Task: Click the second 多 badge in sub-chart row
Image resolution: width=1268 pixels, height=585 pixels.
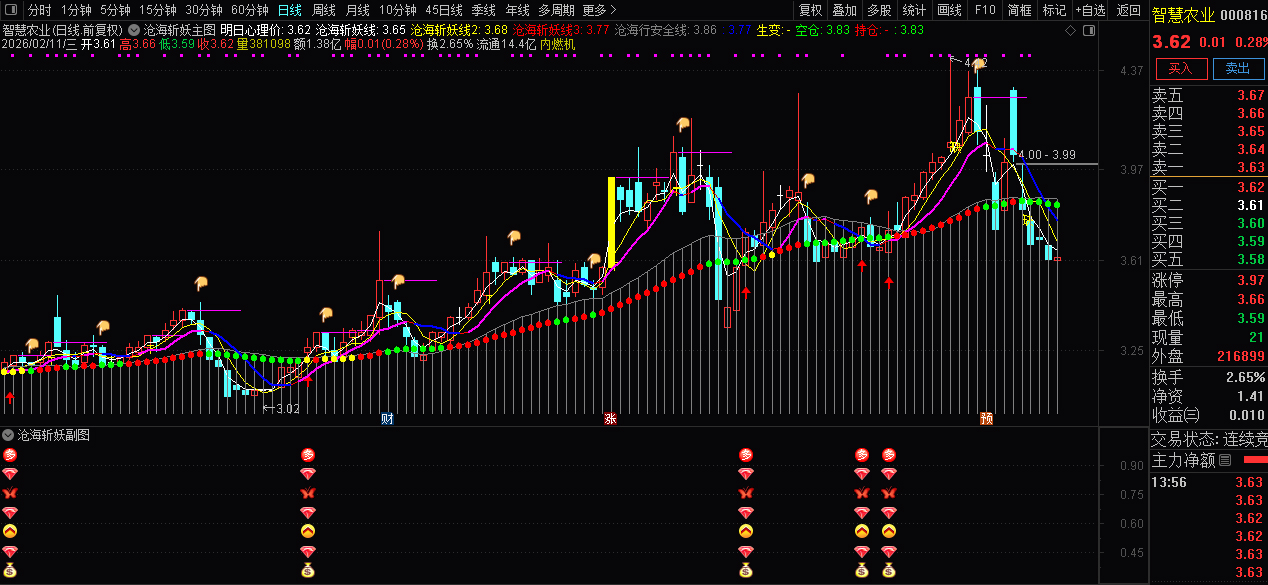Action: pos(308,455)
